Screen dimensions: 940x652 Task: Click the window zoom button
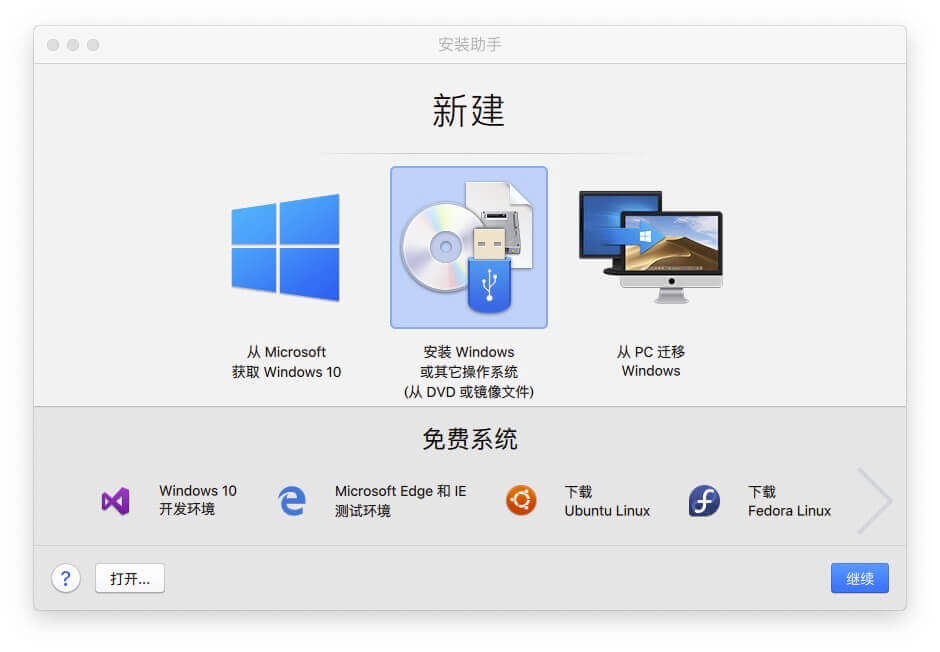click(93, 45)
